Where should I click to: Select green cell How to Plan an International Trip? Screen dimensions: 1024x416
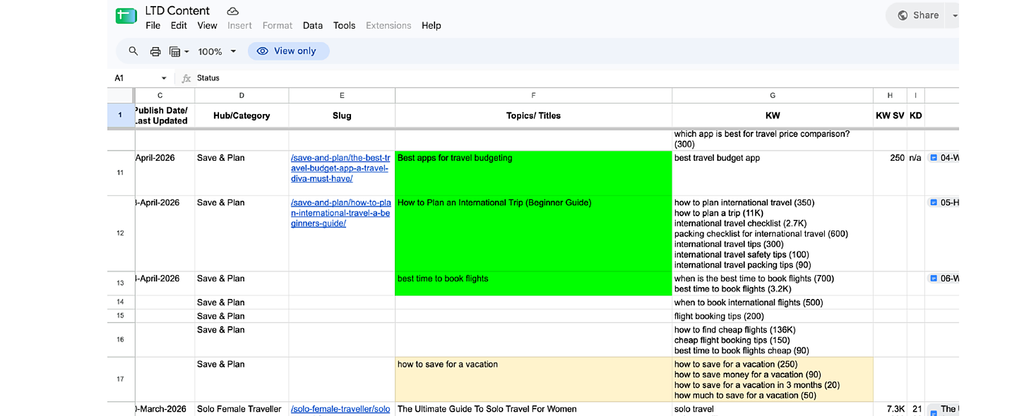[x=534, y=232]
